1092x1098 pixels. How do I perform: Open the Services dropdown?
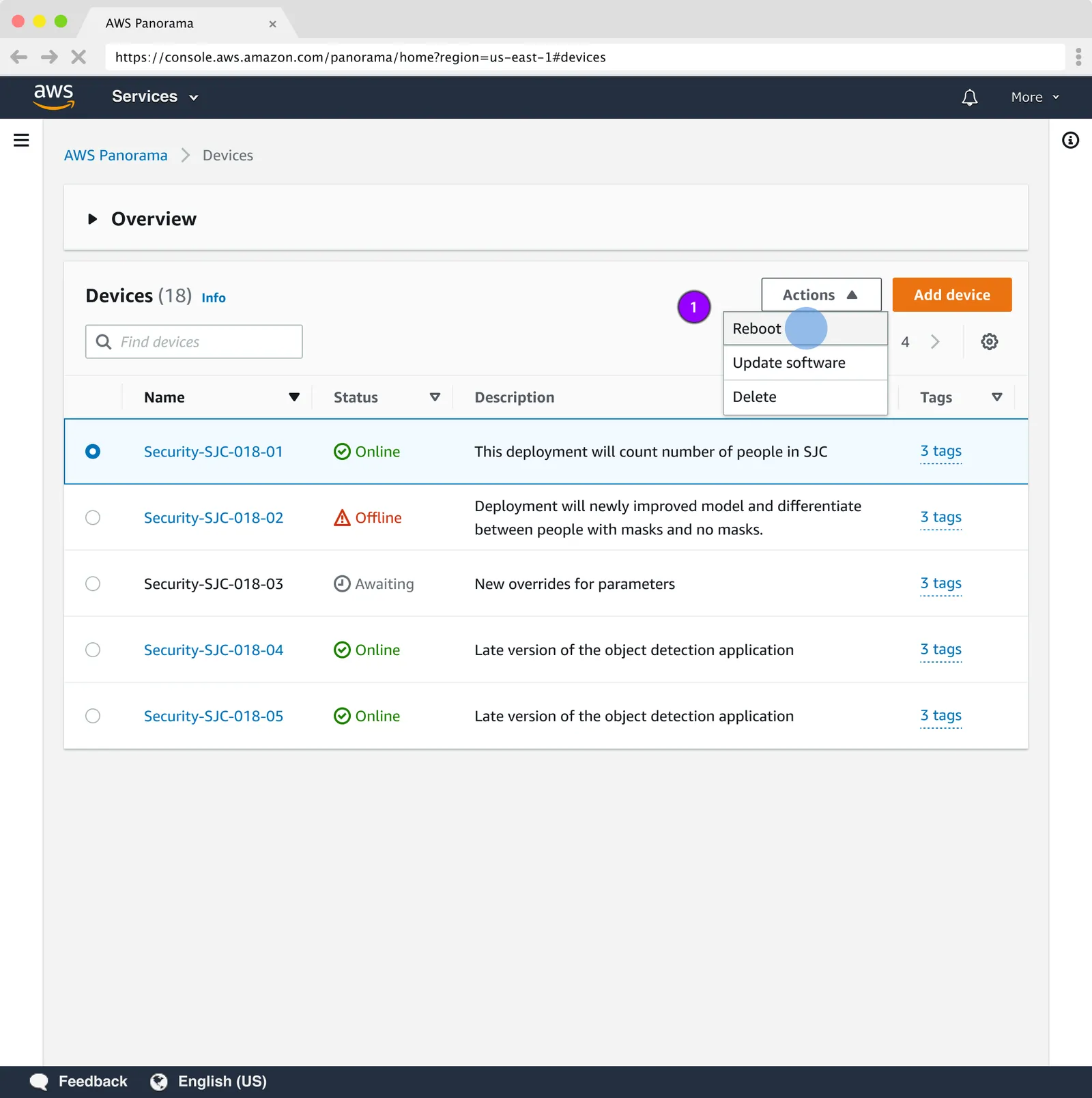155,97
